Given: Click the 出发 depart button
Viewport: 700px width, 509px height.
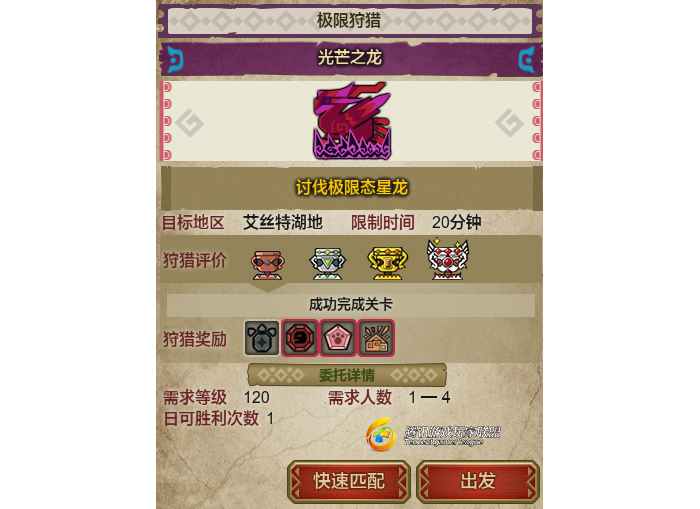Looking at the screenshot, I should (x=478, y=481).
